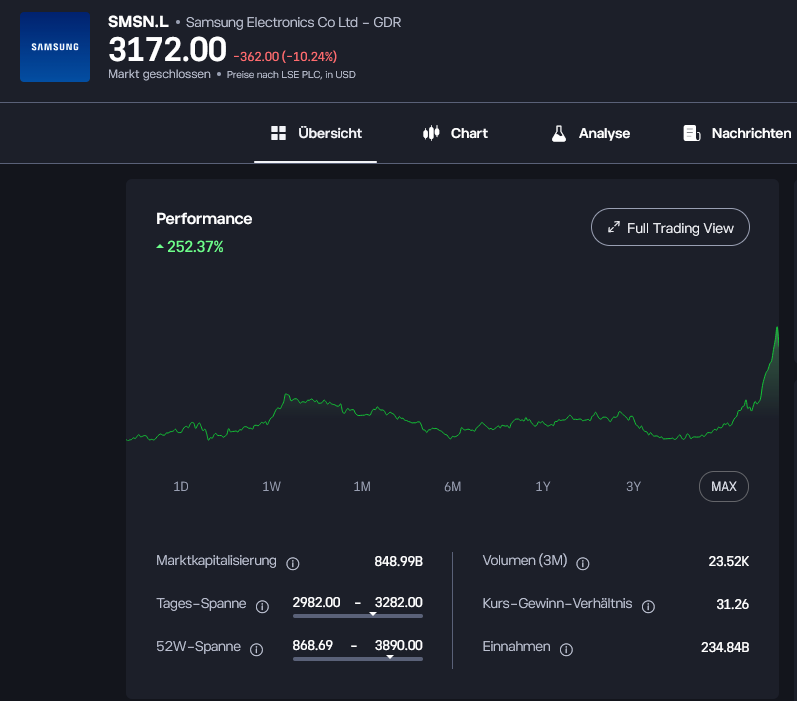This screenshot has width=797, height=701.
Task: Click the 3172.00 price value
Action: pos(167,50)
